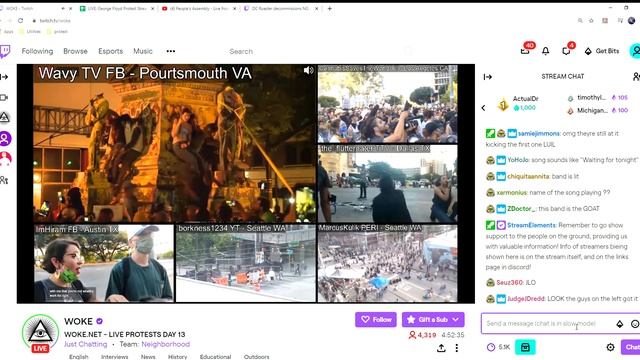The height and width of the screenshot is (360, 640).
Task: Click the Wavy TV FB Portsmouth VA video feed
Action: click(x=175, y=143)
